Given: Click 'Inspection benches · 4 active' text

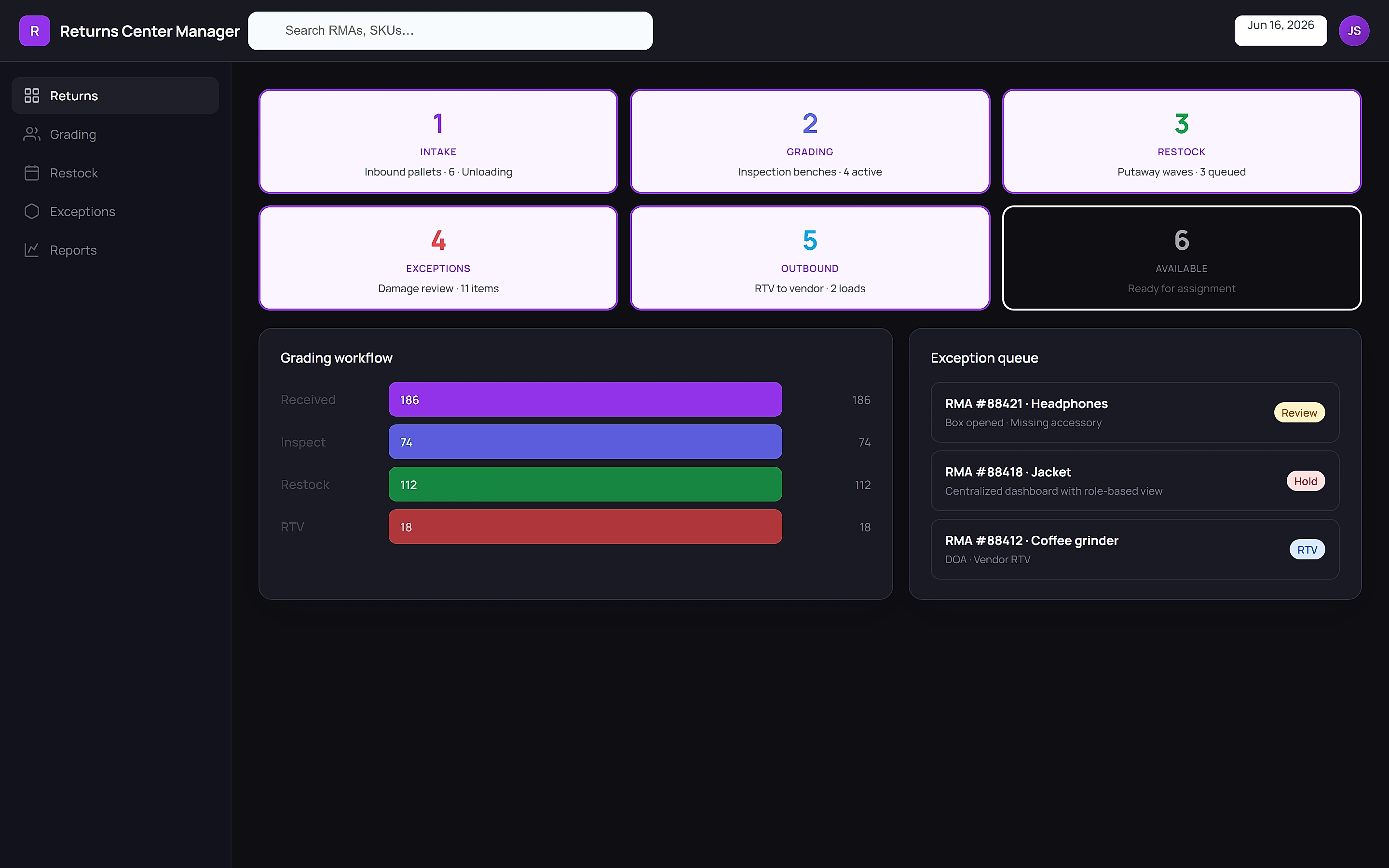Looking at the screenshot, I should click(809, 172).
